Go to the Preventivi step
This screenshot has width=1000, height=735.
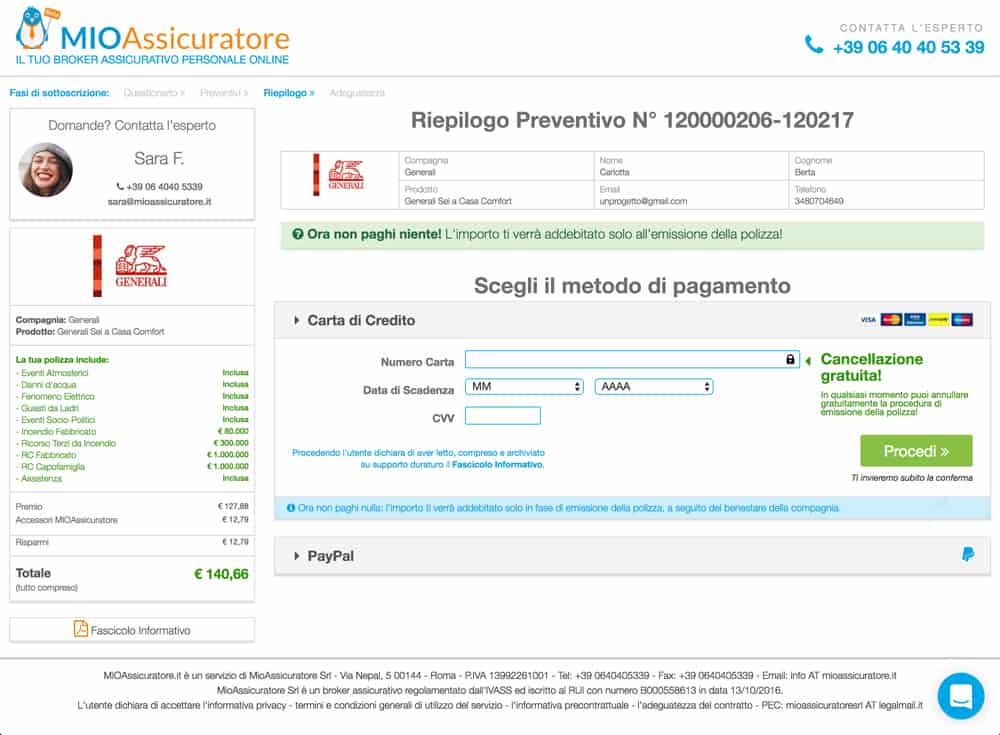(x=224, y=93)
